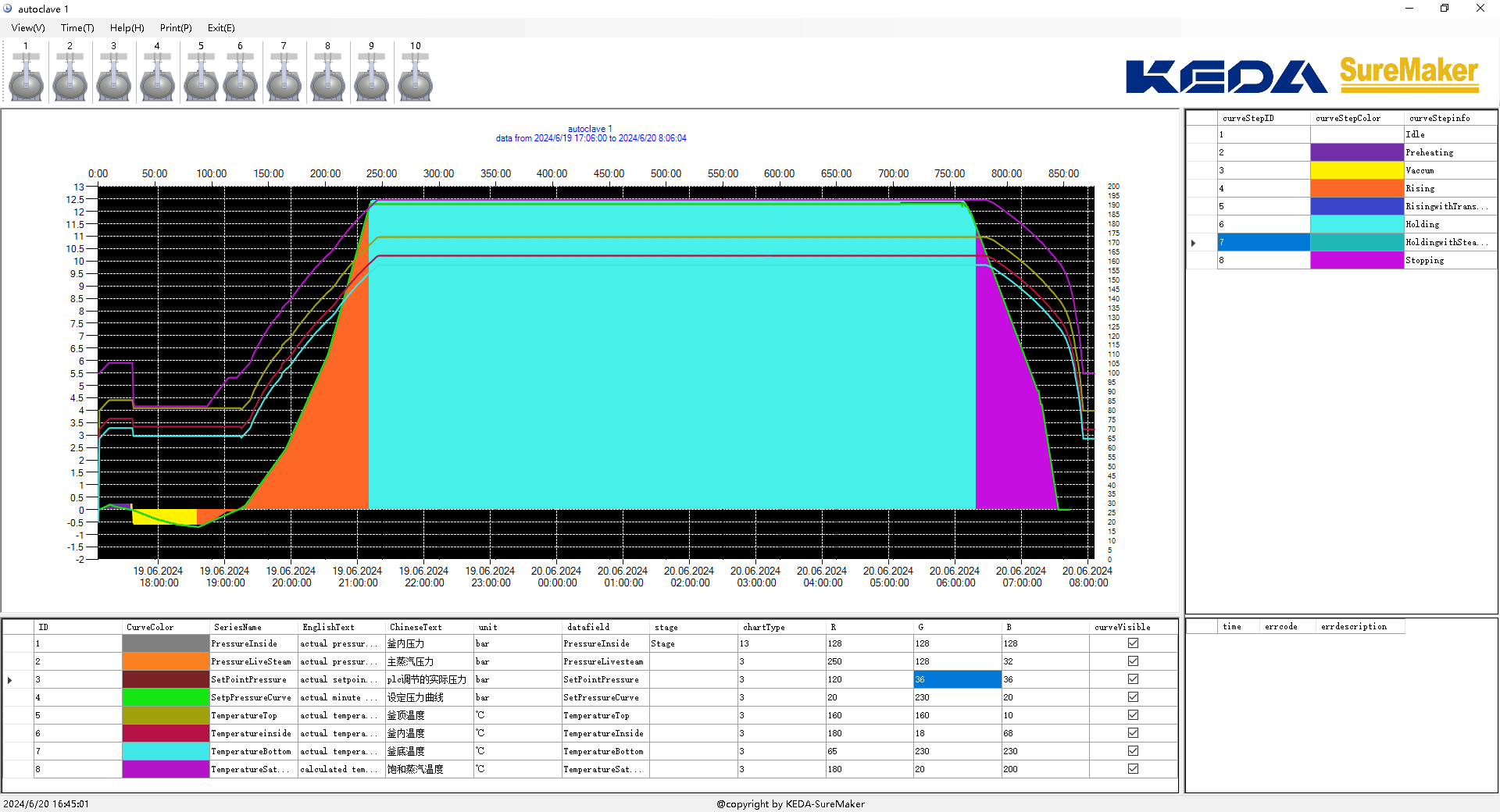This screenshot has height=812, width=1500.
Task: Open autoclave 10 icon
Action: (x=416, y=79)
